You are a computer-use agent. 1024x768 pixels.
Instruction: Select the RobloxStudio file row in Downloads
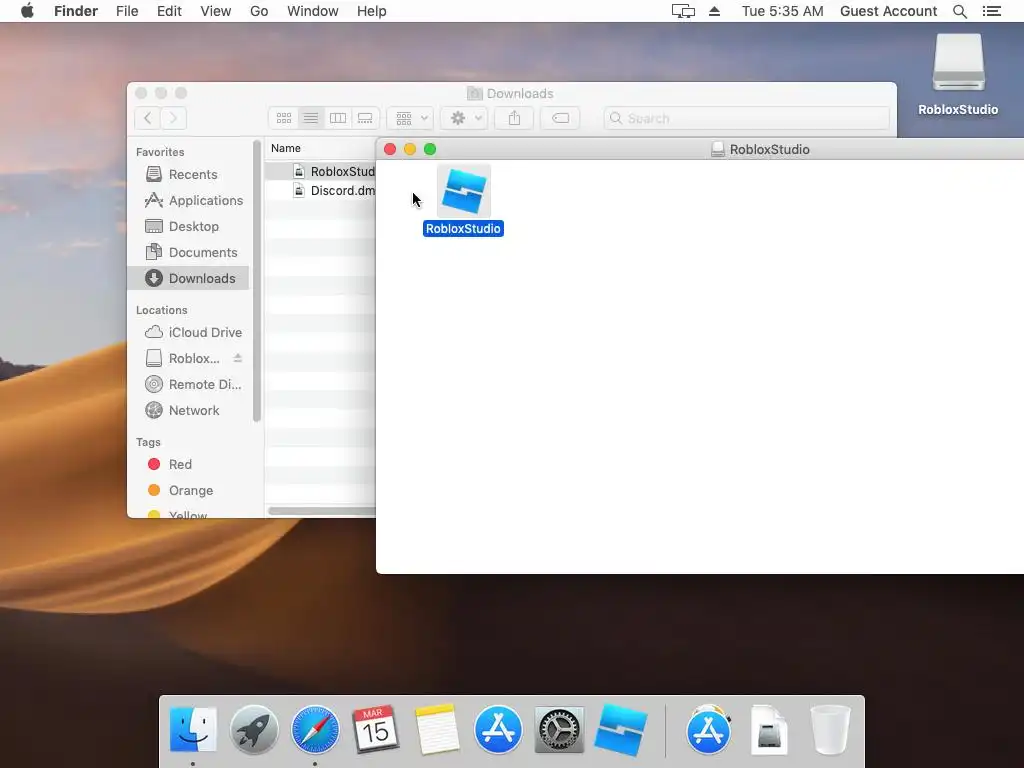coord(320,171)
